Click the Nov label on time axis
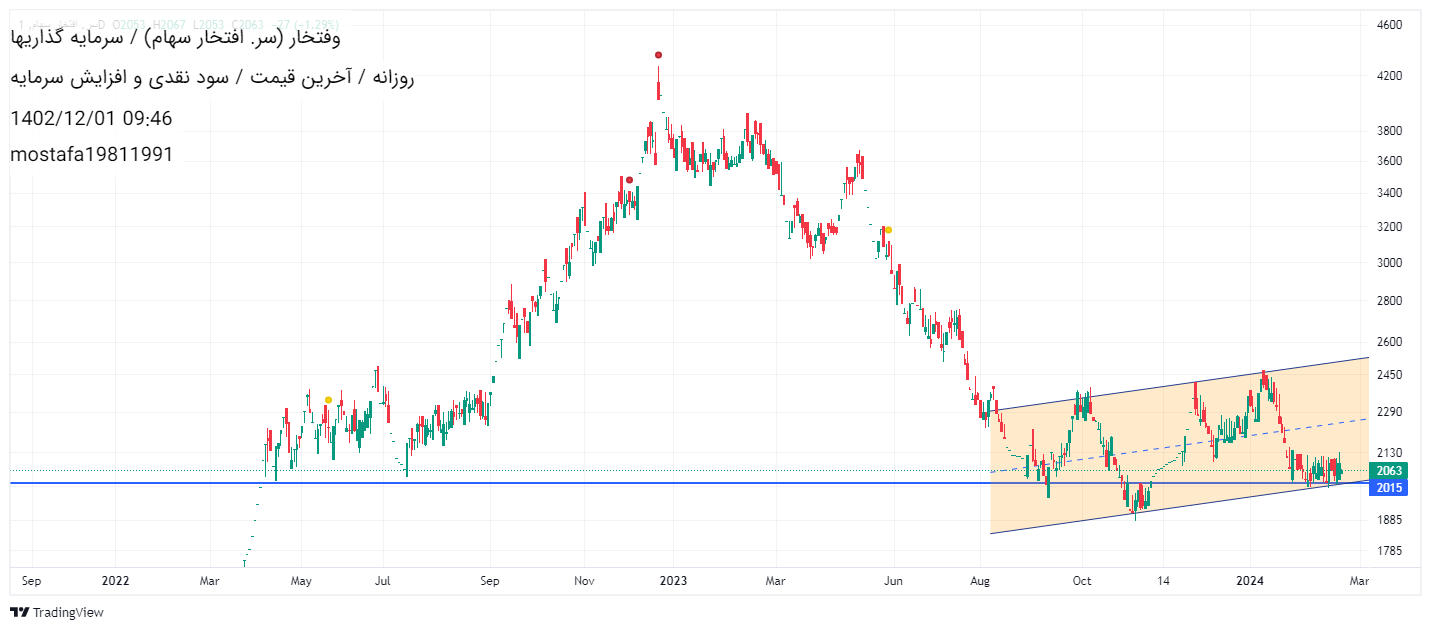 click(x=586, y=580)
